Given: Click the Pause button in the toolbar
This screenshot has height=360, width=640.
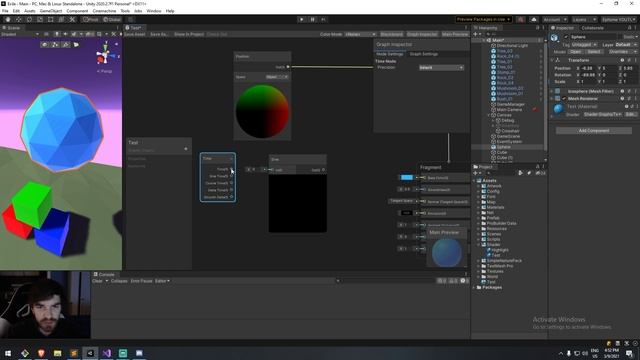Looking at the screenshot, I should coord(313,20).
